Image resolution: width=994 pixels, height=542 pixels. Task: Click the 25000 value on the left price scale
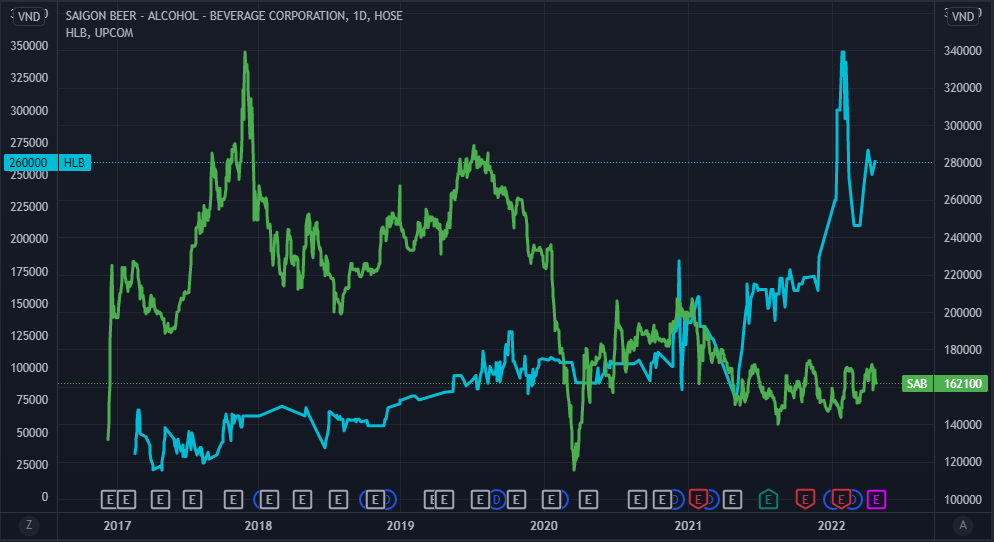coord(32,465)
